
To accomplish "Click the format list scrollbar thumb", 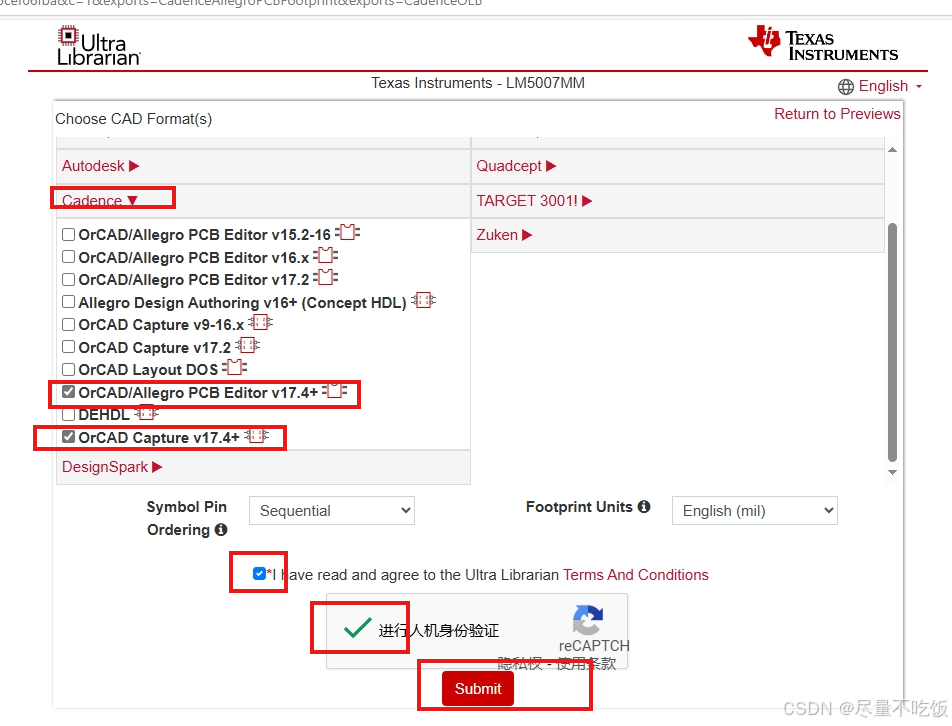I will pos(892,342).
